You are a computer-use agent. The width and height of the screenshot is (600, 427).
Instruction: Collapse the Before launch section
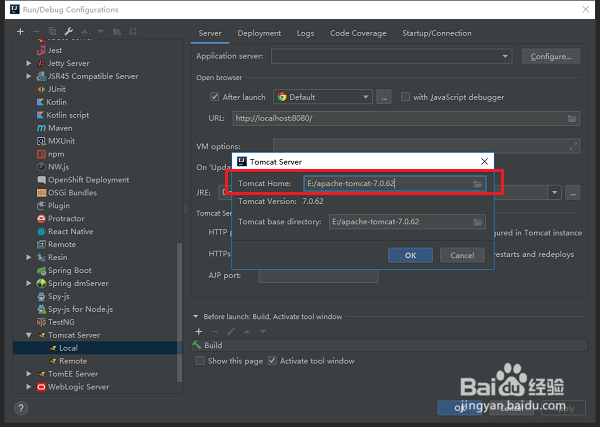coord(196,316)
